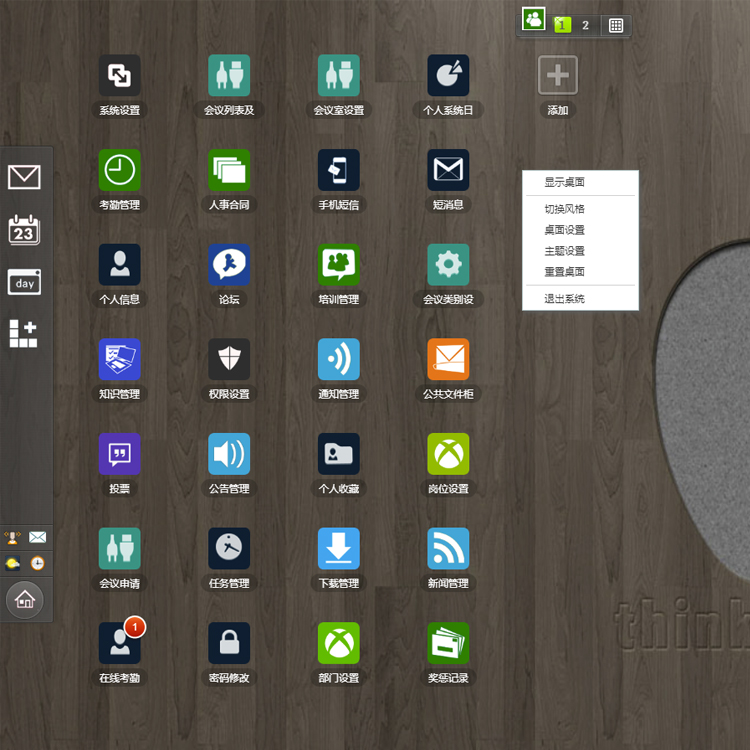Open the 岗位设置 icon

(448, 454)
